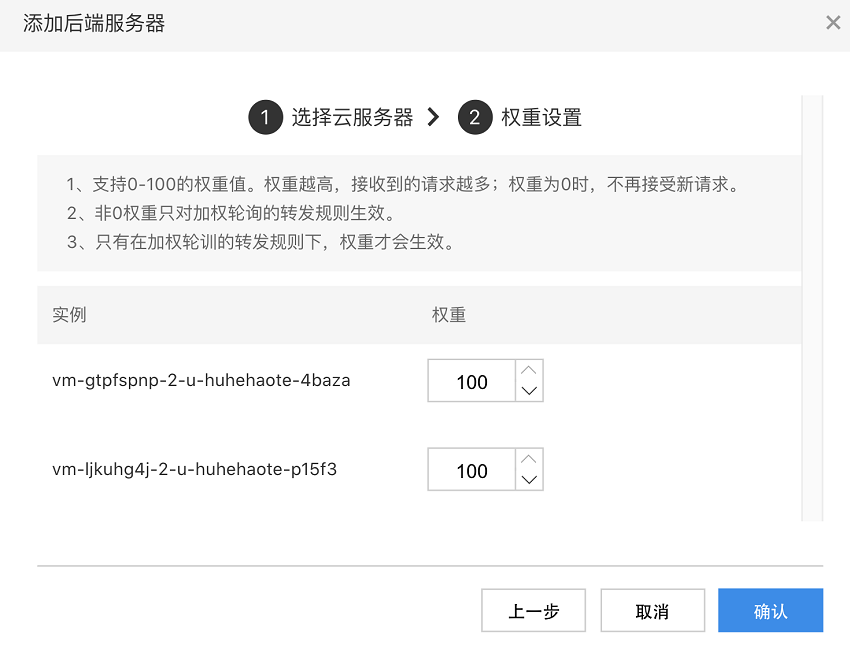The width and height of the screenshot is (850, 645).
Task: Click instance name vm-gtpfspnp-2-u-huhehaote-4baza
Action: point(201,380)
